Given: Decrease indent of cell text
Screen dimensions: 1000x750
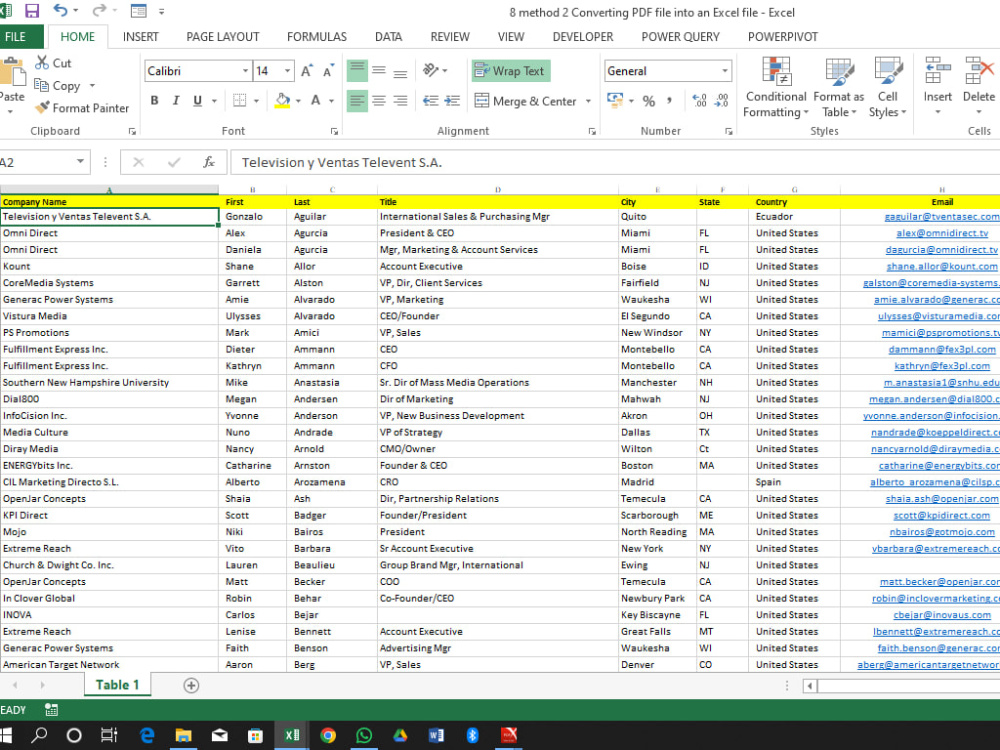Looking at the screenshot, I should [430, 100].
